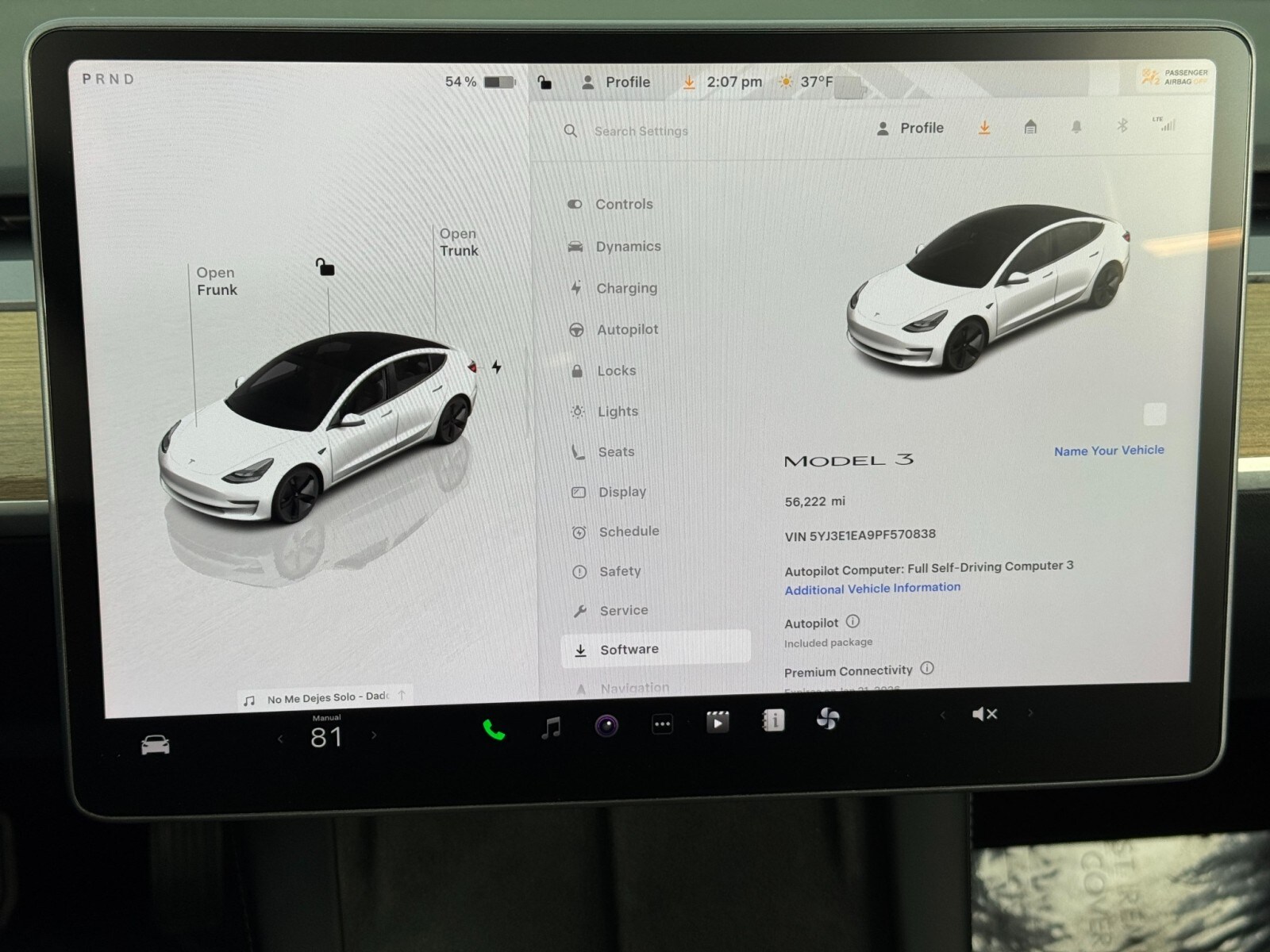The height and width of the screenshot is (952, 1270).
Task: Unmute the volume speaker icon
Action: [984, 714]
